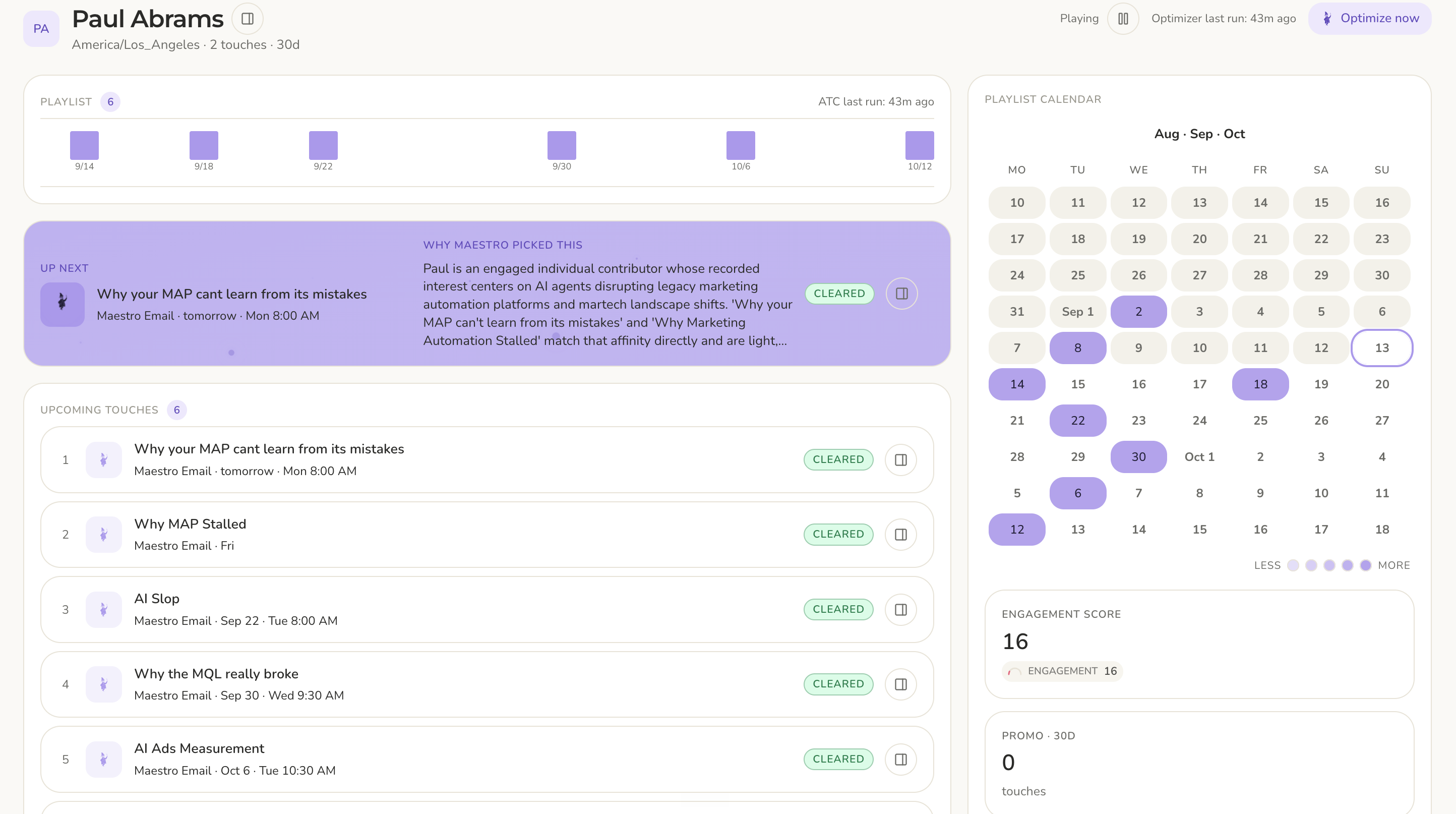Click CLEARED badge on Why MAP Stalled row
This screenshot has width=1456, height=814.
(x=838, y=534)
